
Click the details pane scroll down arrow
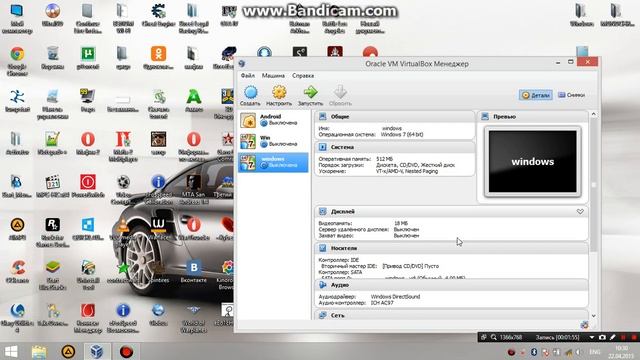[594, 316]
